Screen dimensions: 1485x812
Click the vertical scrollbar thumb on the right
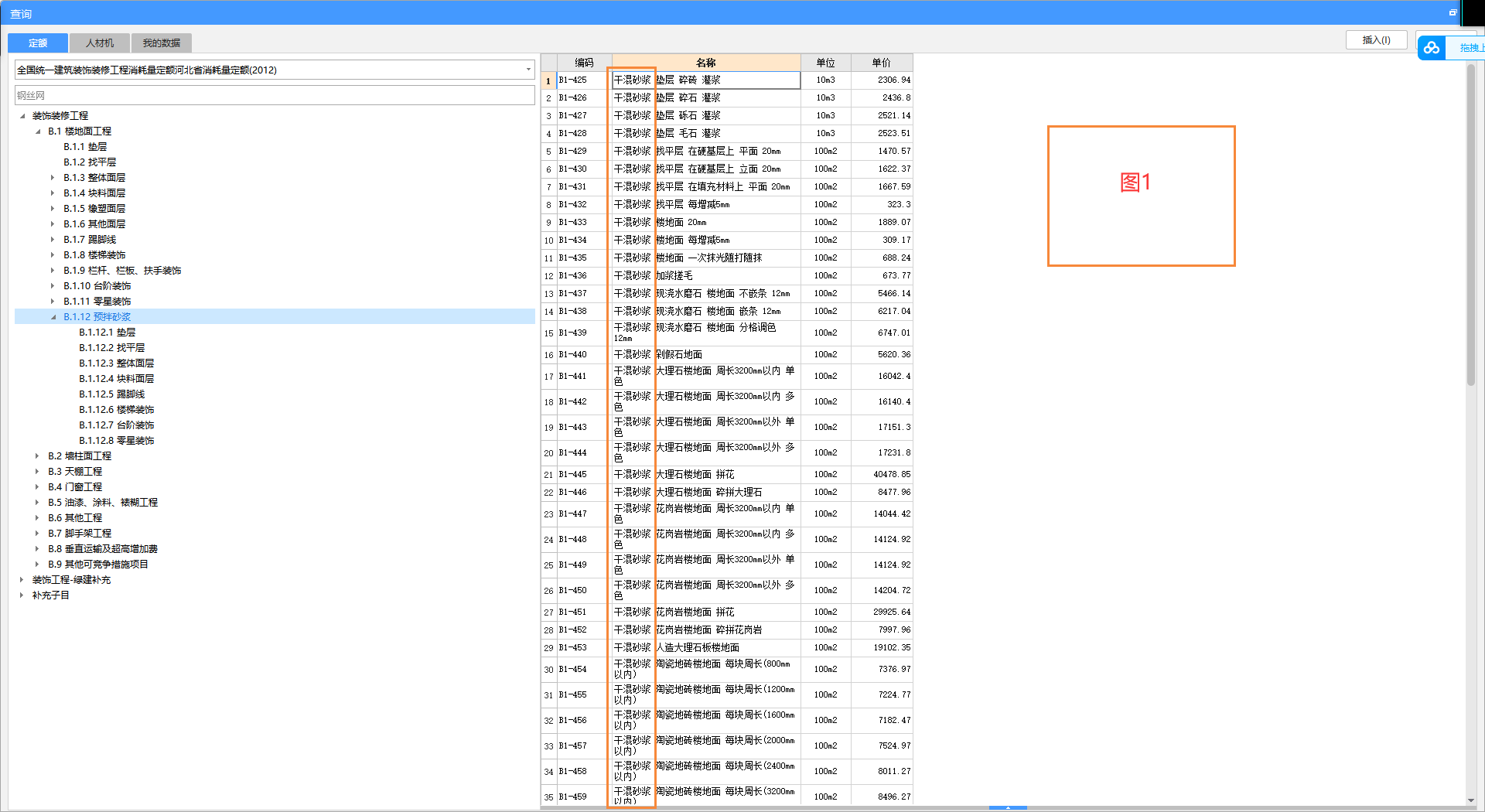tap(1470, 224)
